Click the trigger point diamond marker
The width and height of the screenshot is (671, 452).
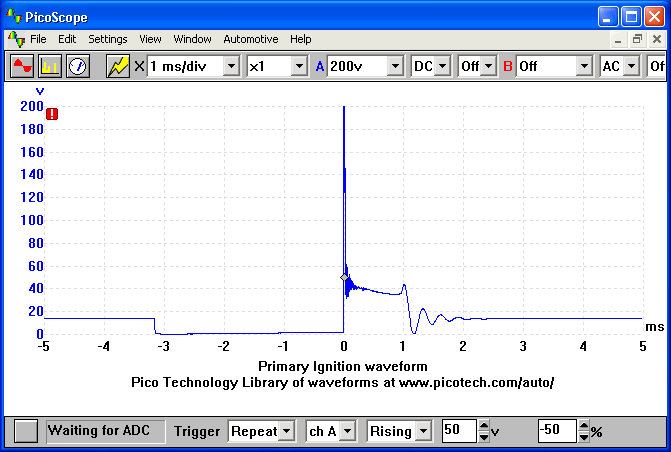coord(345,277)
